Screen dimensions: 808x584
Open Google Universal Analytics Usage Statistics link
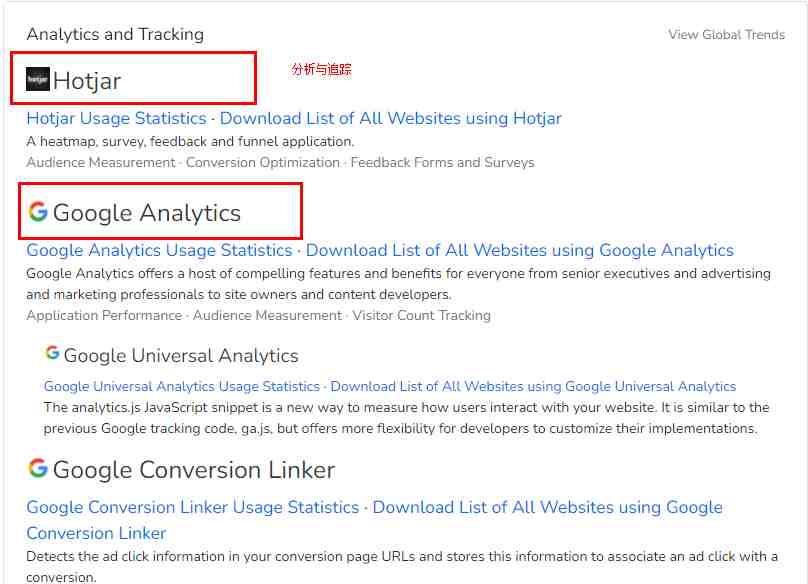[x=182, y=386]
